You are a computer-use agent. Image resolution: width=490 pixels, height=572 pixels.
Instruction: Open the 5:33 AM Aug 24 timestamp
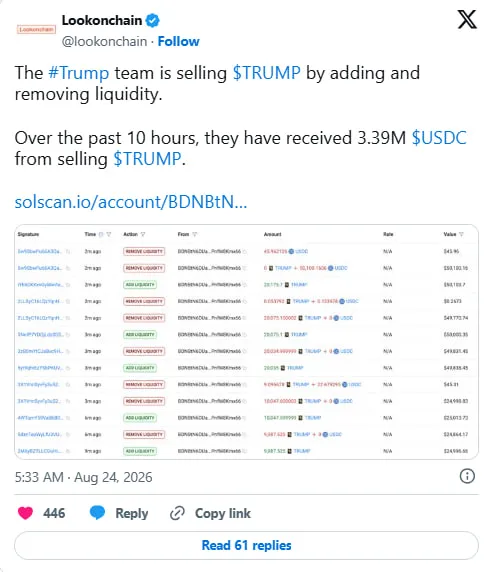[x=84, y=477]
